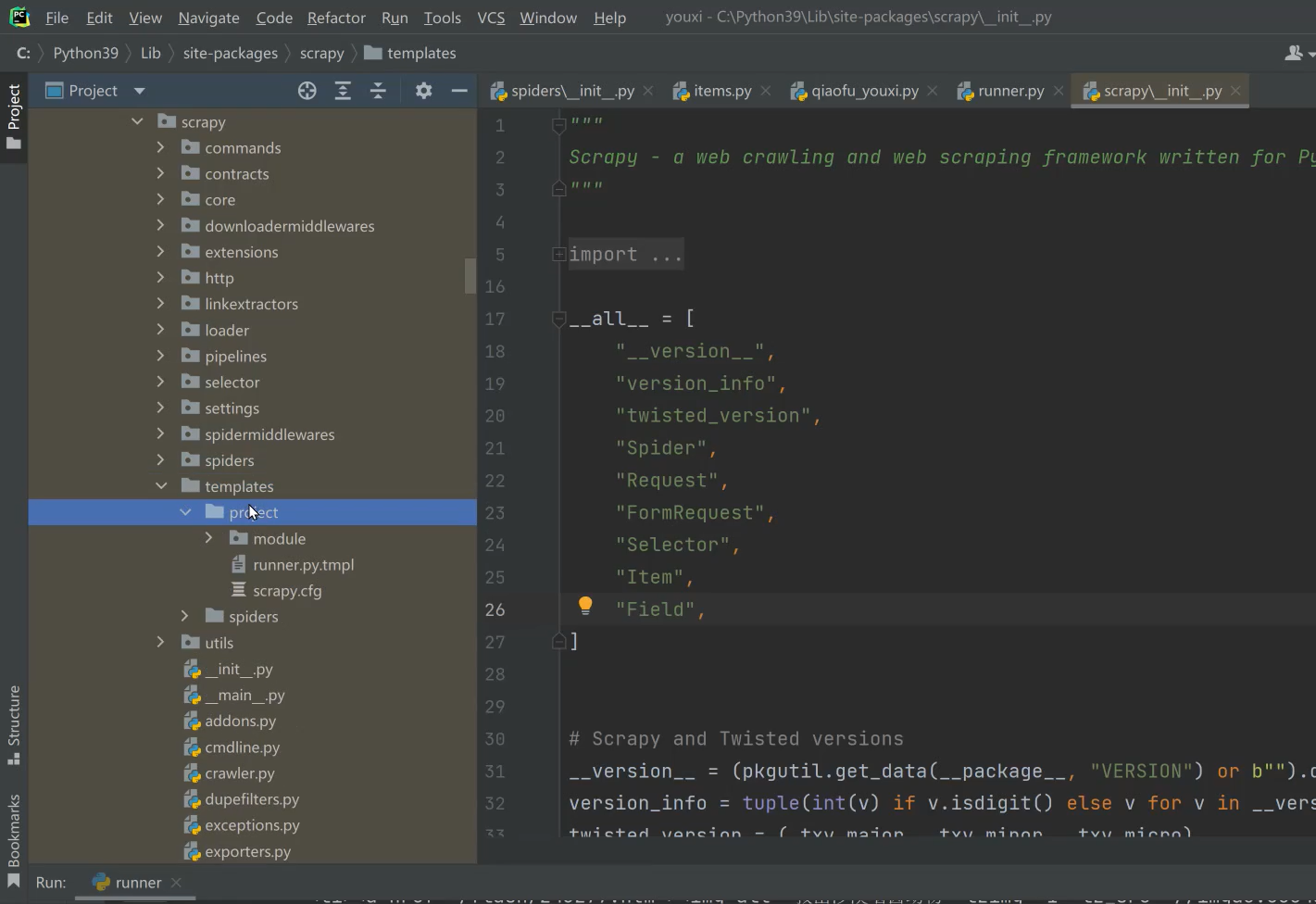Open the Refactor menu
This screenshot has width=1316, height=904.
coord(336,18)
